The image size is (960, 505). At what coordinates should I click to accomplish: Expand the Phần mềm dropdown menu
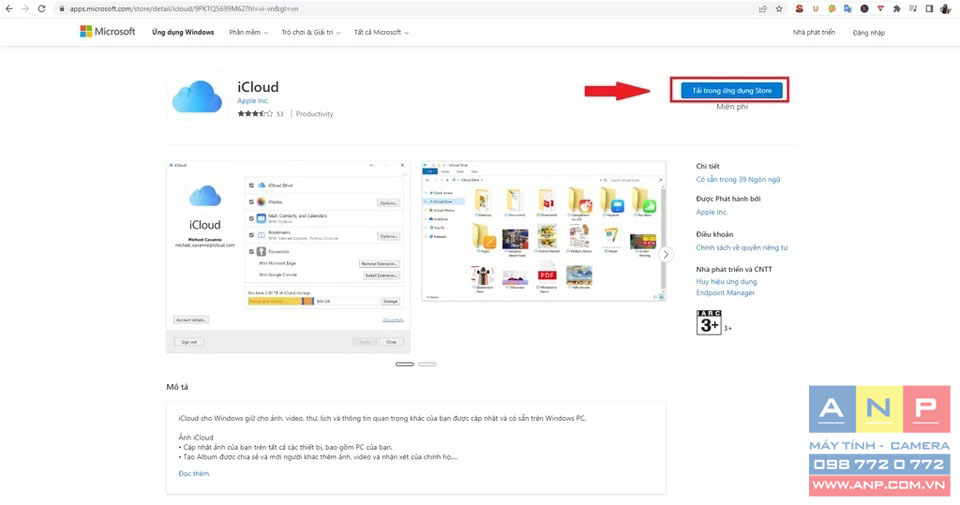tap(249, 32)
